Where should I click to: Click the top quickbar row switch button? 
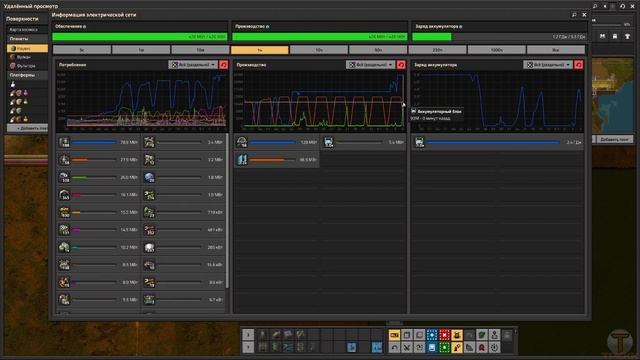(248, 335)
